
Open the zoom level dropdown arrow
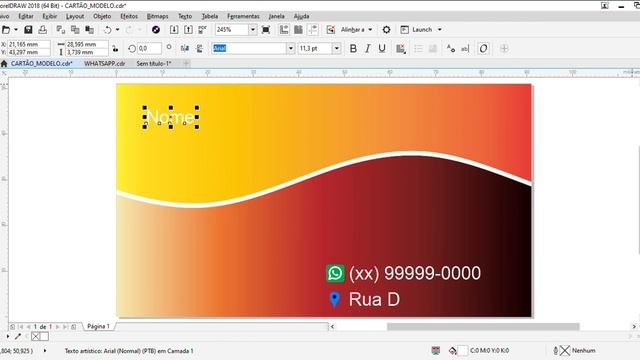pos(253,30)
